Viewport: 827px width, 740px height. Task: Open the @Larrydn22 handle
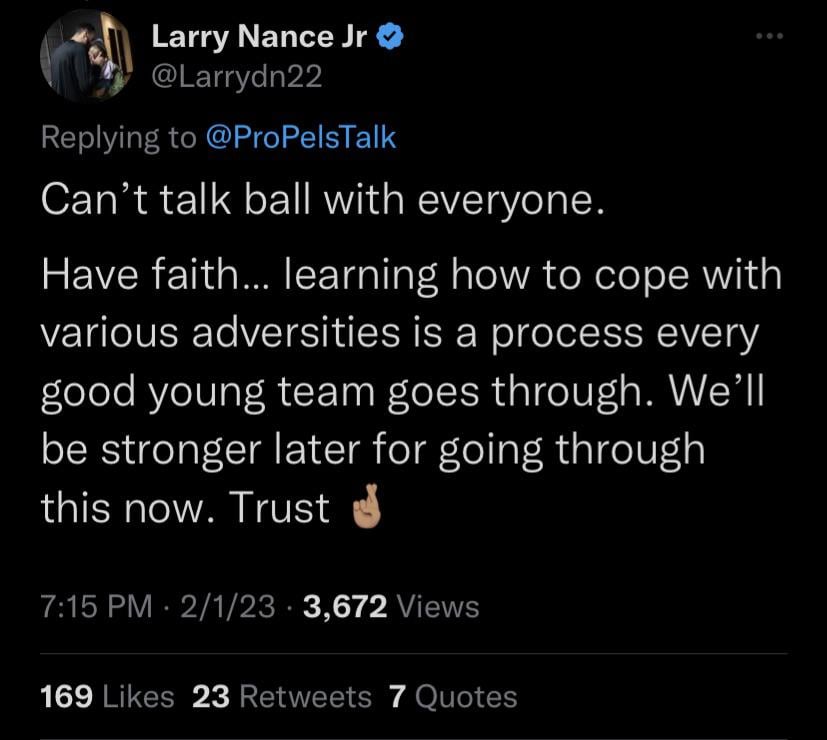pos(236,78)
